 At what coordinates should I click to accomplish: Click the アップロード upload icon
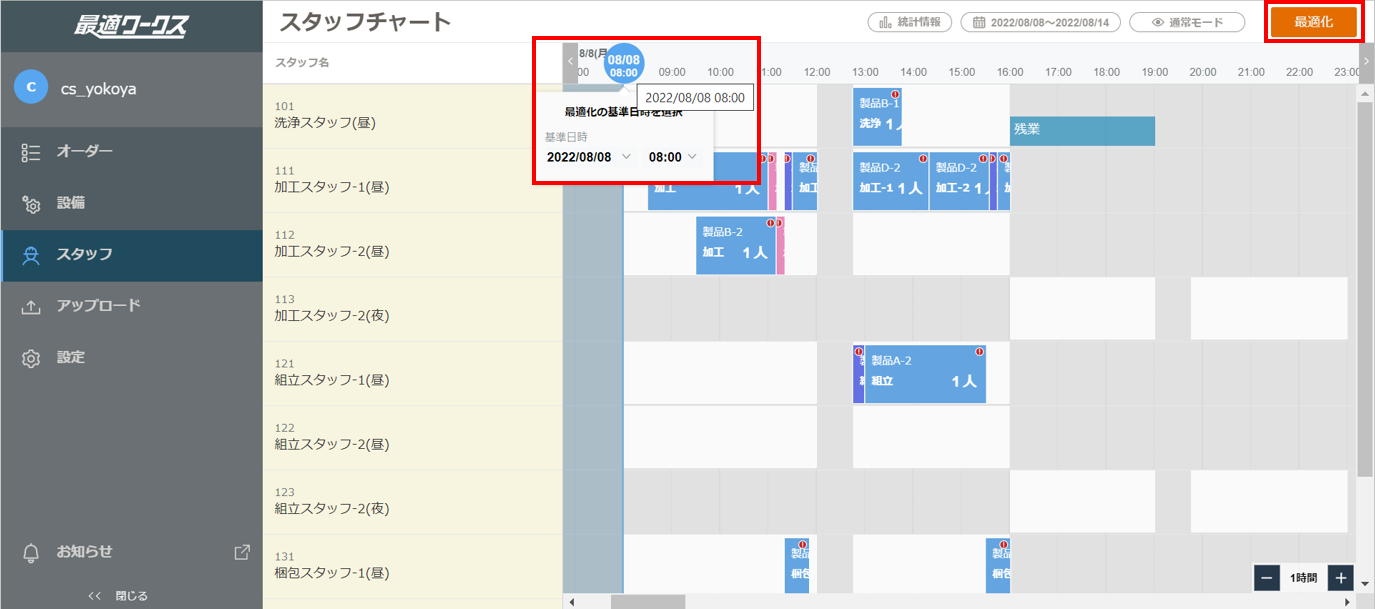pos(31,307)
